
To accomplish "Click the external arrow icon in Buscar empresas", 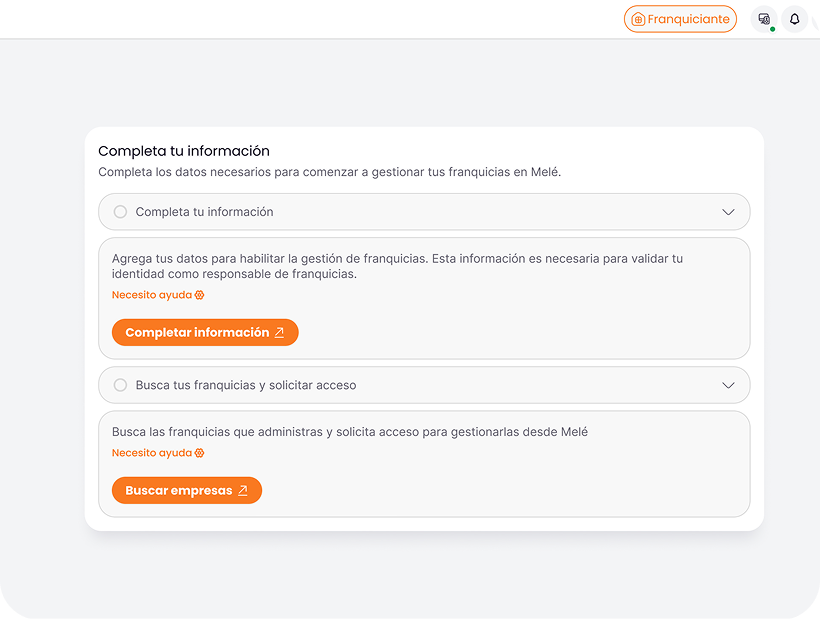I will [242, 491].
